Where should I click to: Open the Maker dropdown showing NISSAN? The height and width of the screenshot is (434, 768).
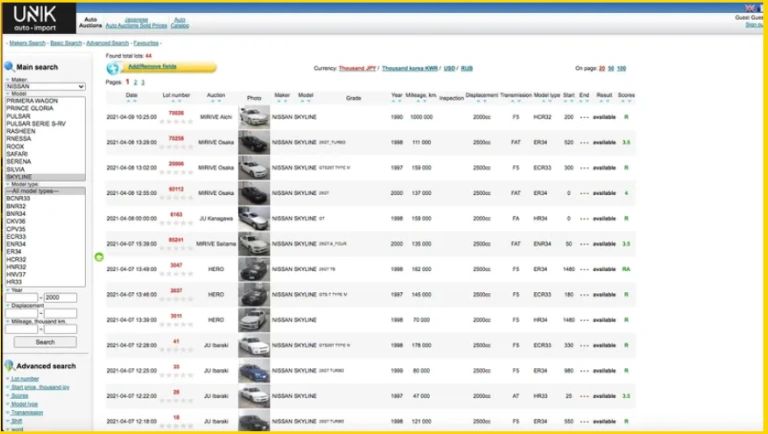pyautogui.click(x=45, y=87)
